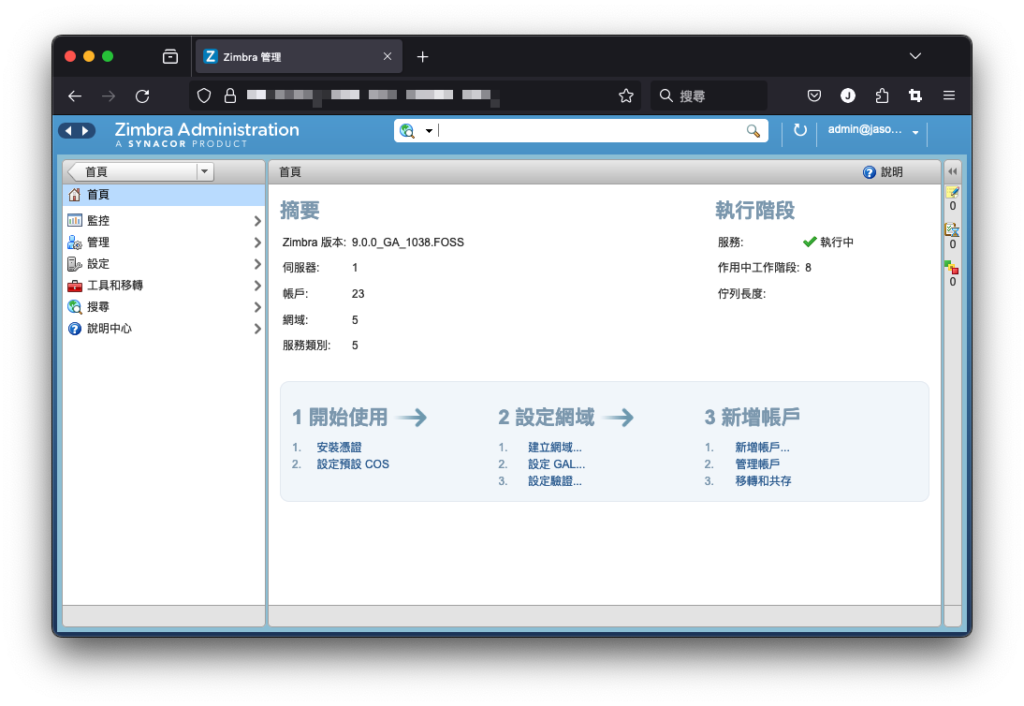Click the tracking protection shield icon
Viewport: 1024px width, 706px height.
(204, 96)
